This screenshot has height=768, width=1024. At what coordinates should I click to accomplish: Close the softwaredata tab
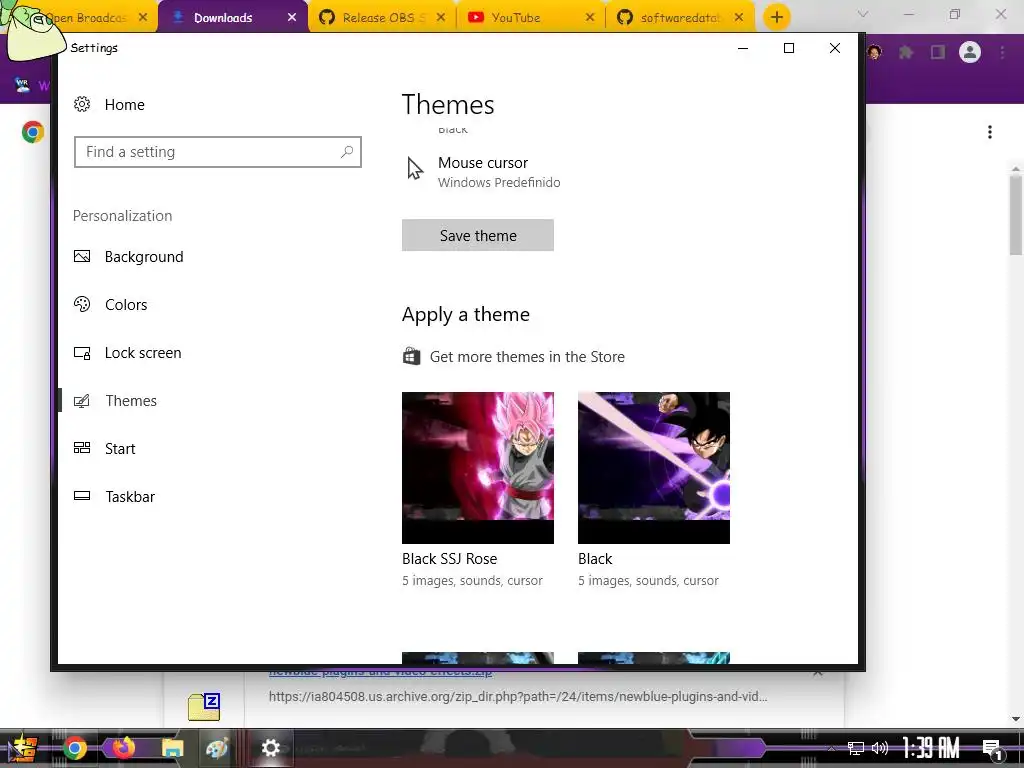(739, 18)
